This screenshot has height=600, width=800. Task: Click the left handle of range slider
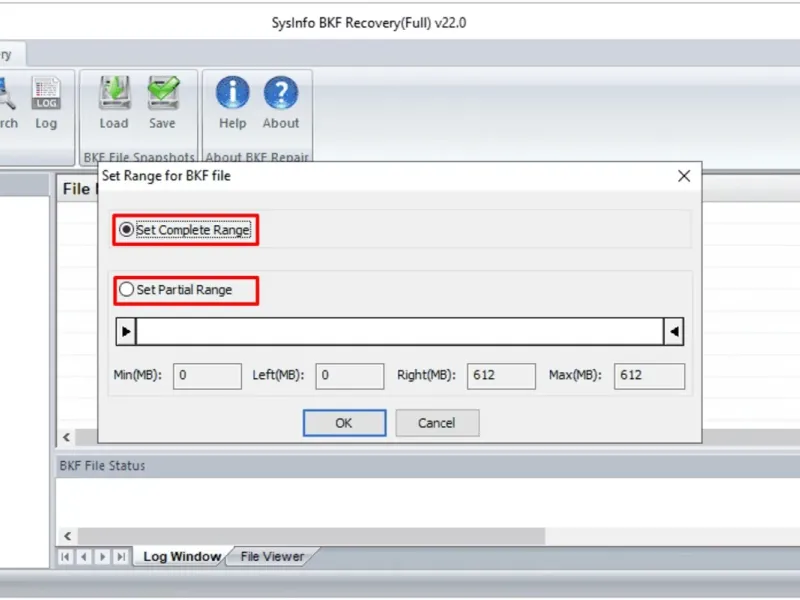(x=126, y=332)
